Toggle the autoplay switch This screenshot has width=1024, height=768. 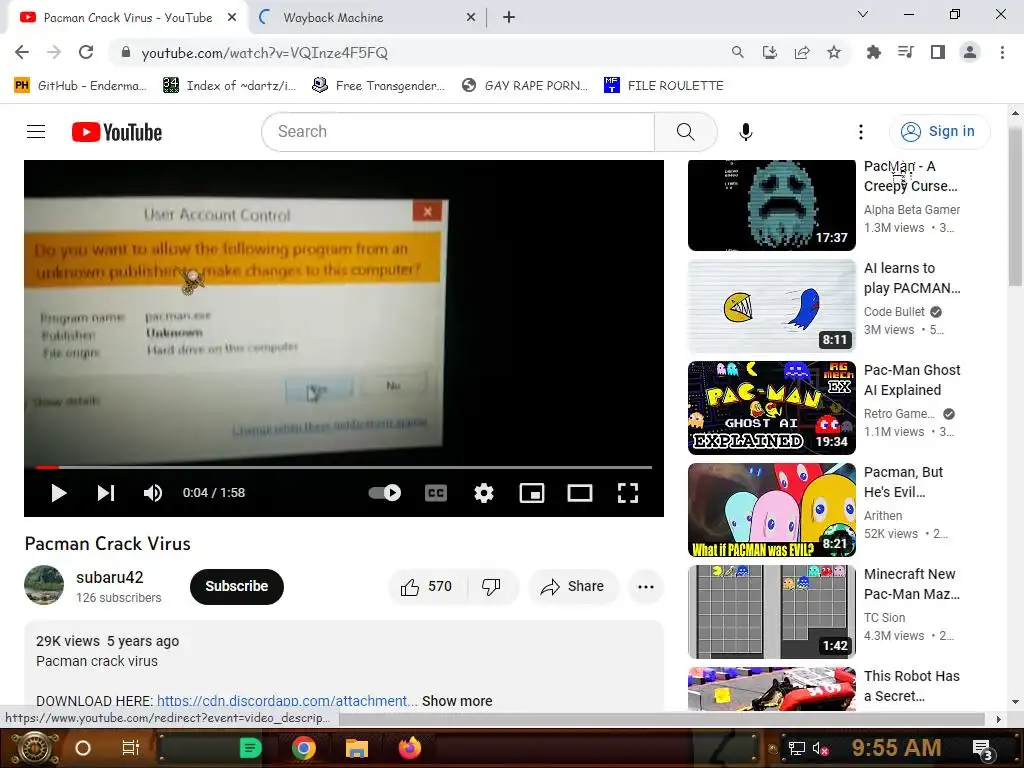tap(385, 493)
